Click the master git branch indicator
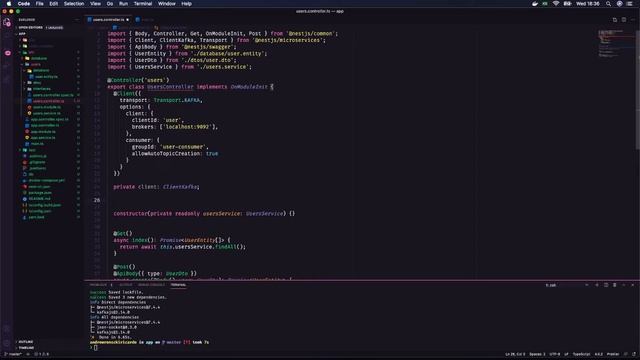The height and width of the screenshot is (360, 640). 13,354
